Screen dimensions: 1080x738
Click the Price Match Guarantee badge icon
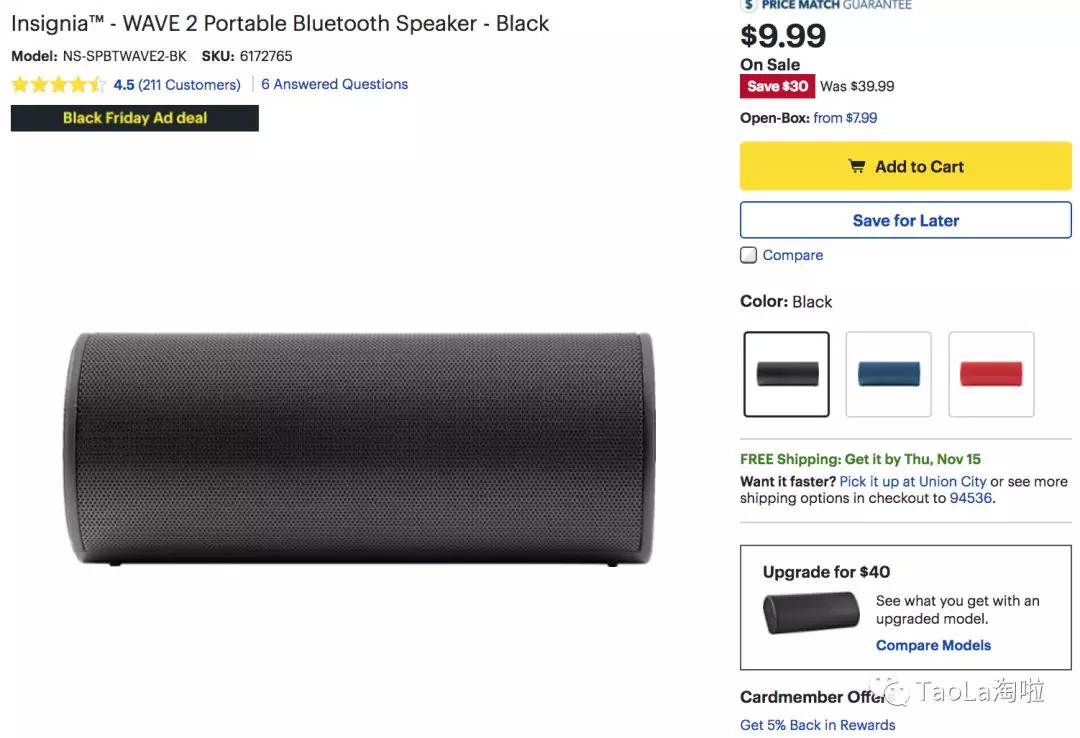click(749, 5)
